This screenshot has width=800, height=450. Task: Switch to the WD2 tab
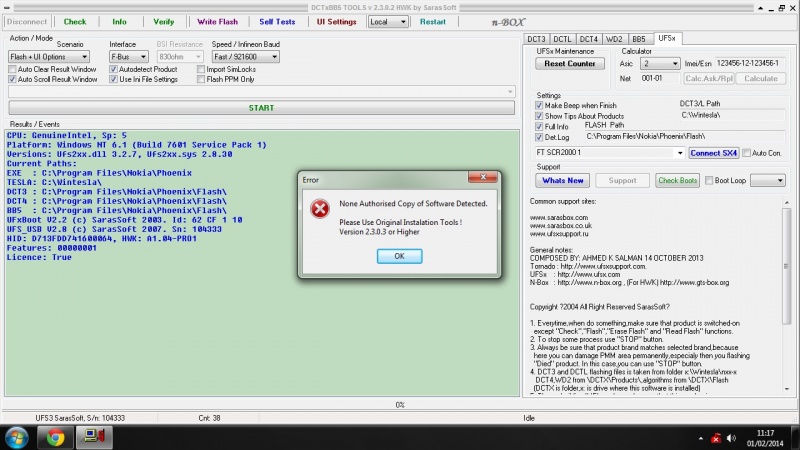click(614, 39)
